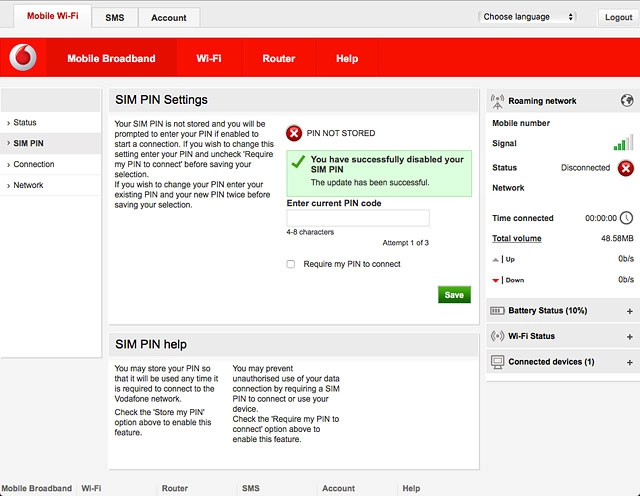Viewport: 640px width, 496px height.
Task: Click the current PIN code input field
Action: pyautogui.click(x=357, y=218)
